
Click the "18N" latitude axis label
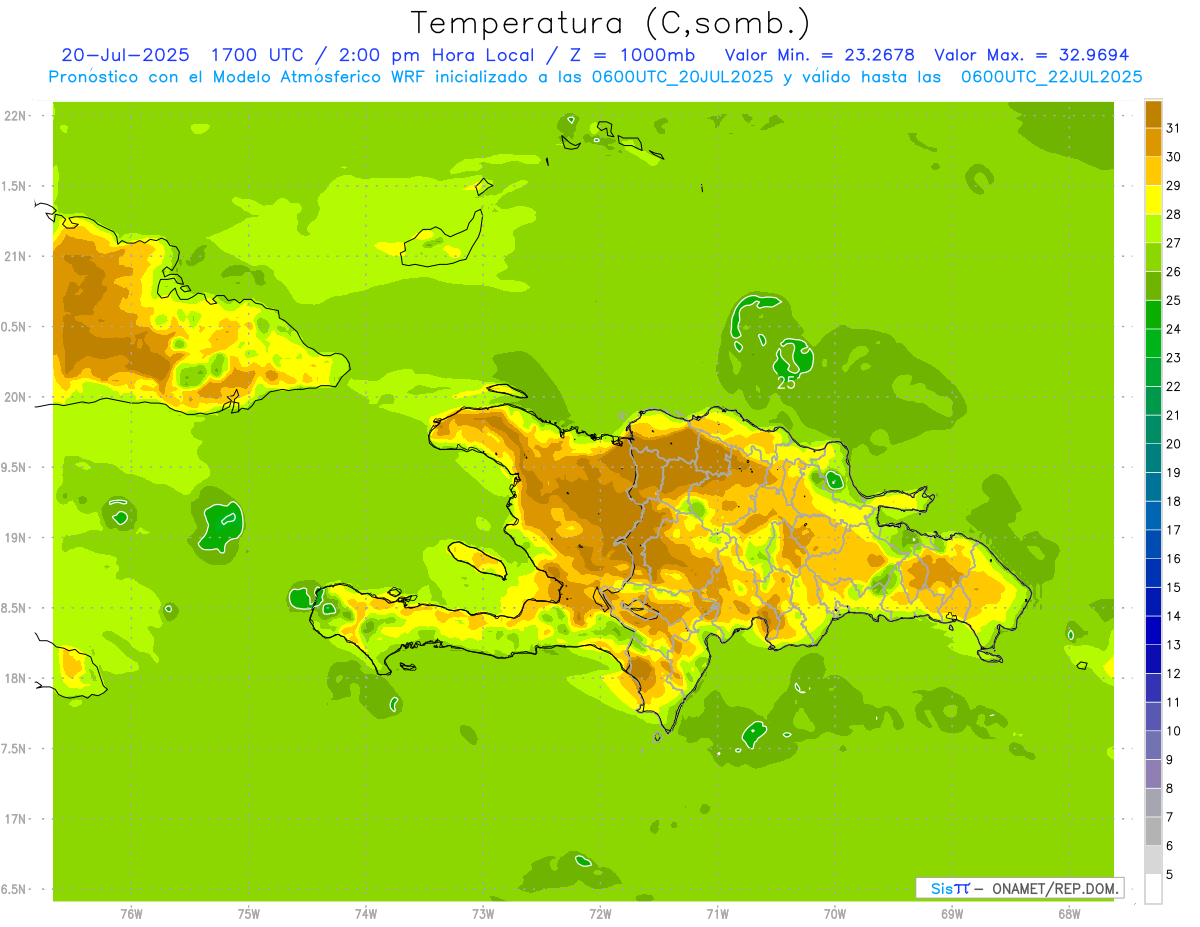coord(15,678)
